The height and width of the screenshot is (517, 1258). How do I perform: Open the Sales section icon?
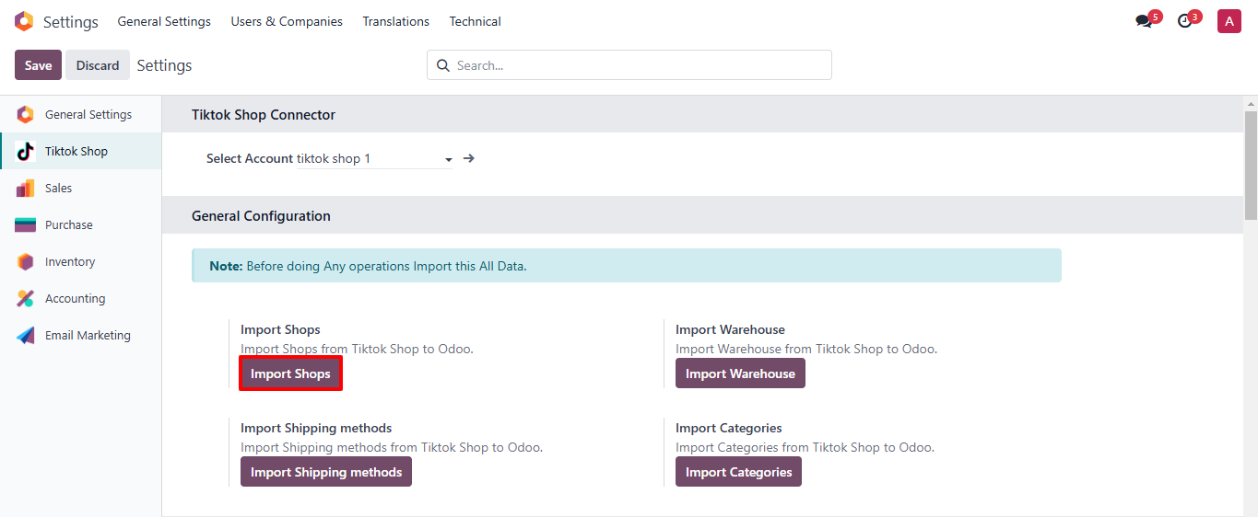pyautogui.click(x=25, y=189)
